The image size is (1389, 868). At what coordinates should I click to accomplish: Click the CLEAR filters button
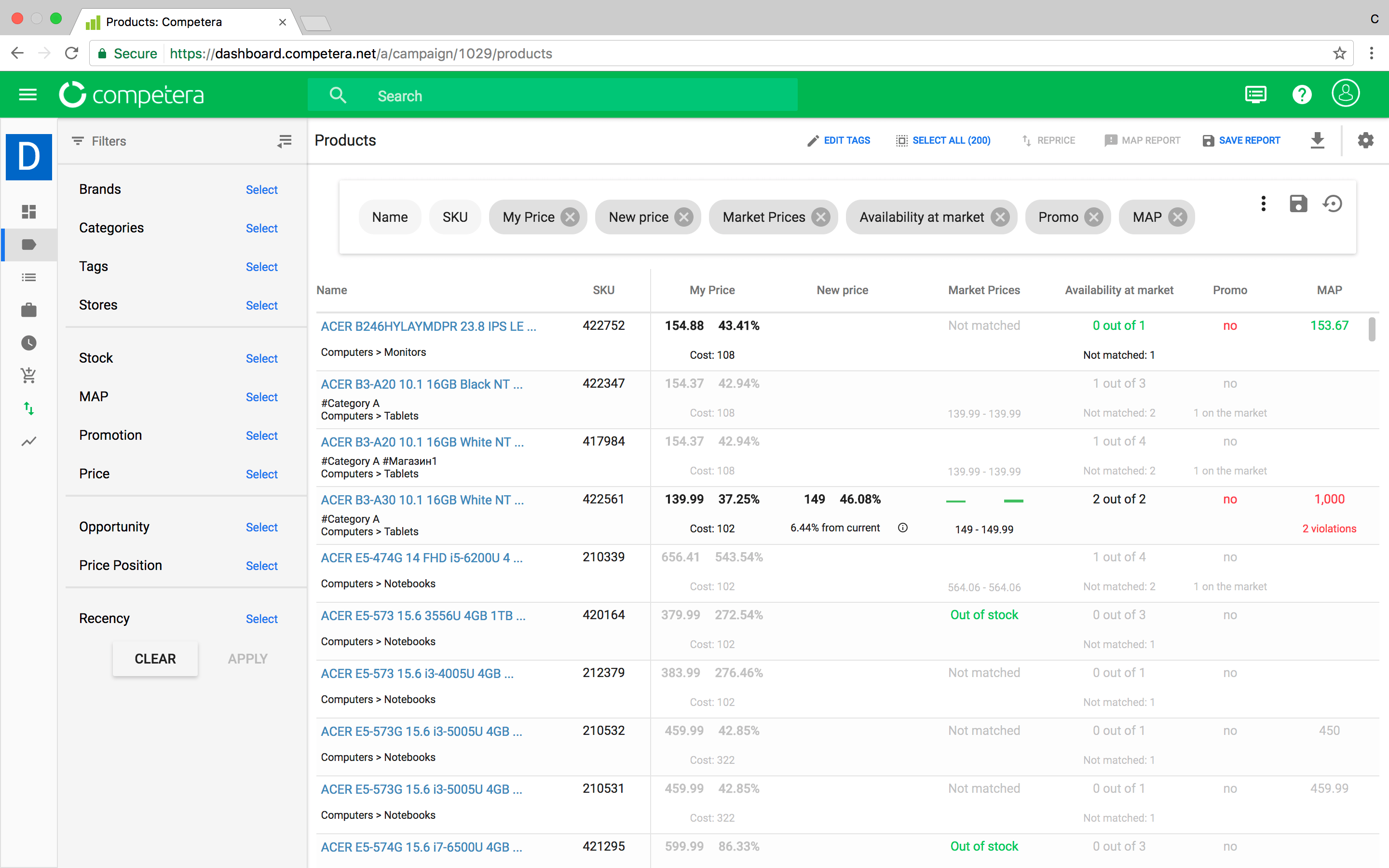pyautogui.click(x=155, y=659)
